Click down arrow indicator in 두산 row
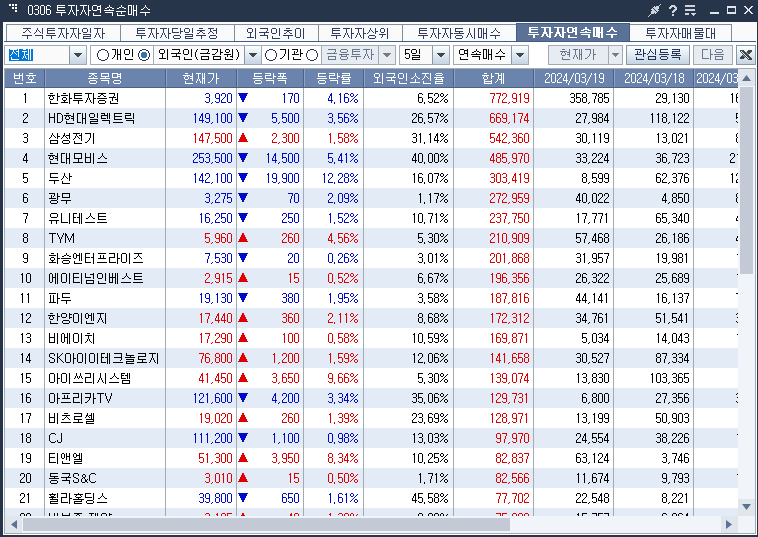Screen dimensions: 758x537 tap(243, 178)
